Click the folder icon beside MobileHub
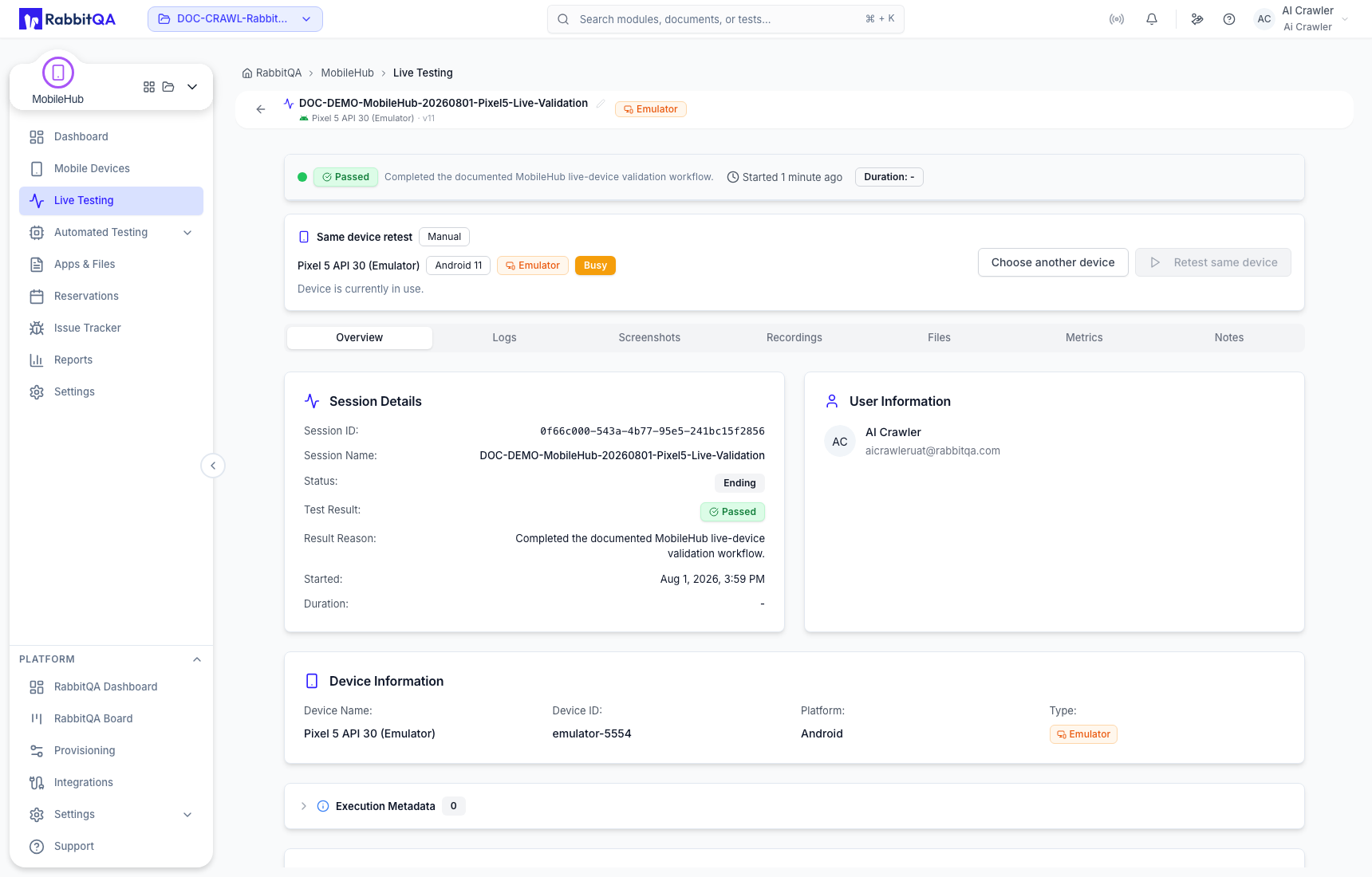This screenshot has width=1372, height=877. 168,87
